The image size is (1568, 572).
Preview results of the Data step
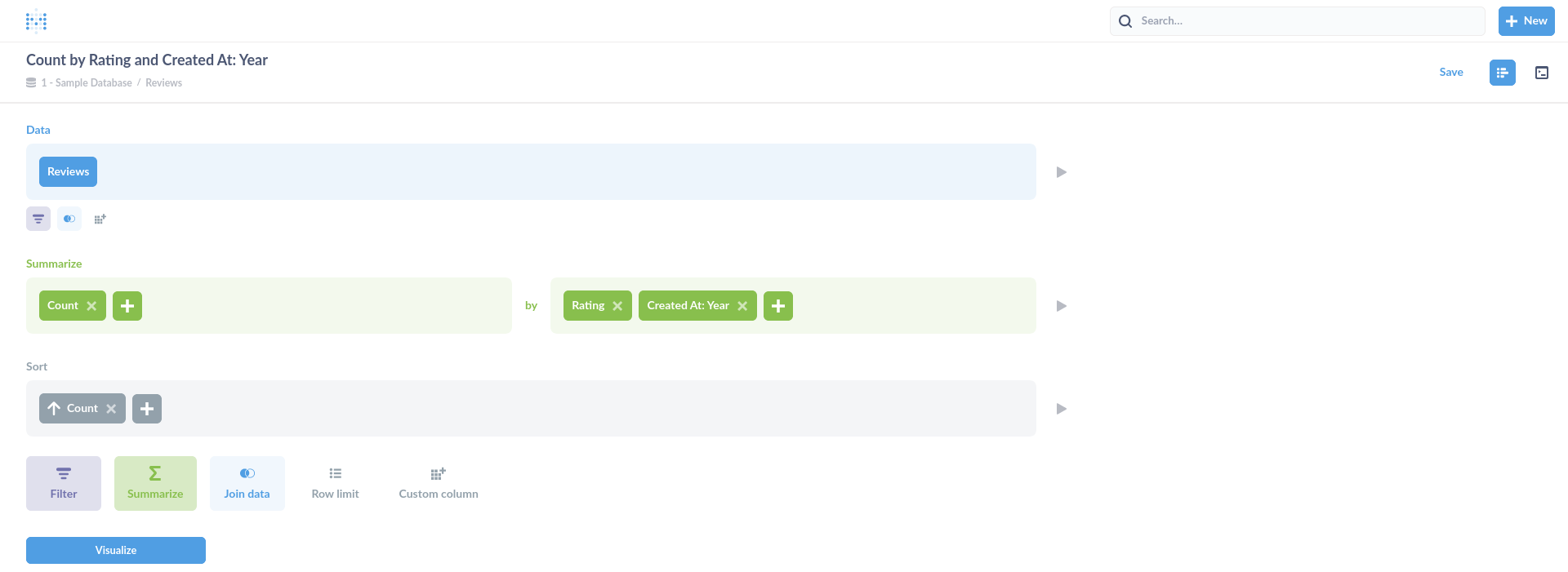pos(1061,171)
